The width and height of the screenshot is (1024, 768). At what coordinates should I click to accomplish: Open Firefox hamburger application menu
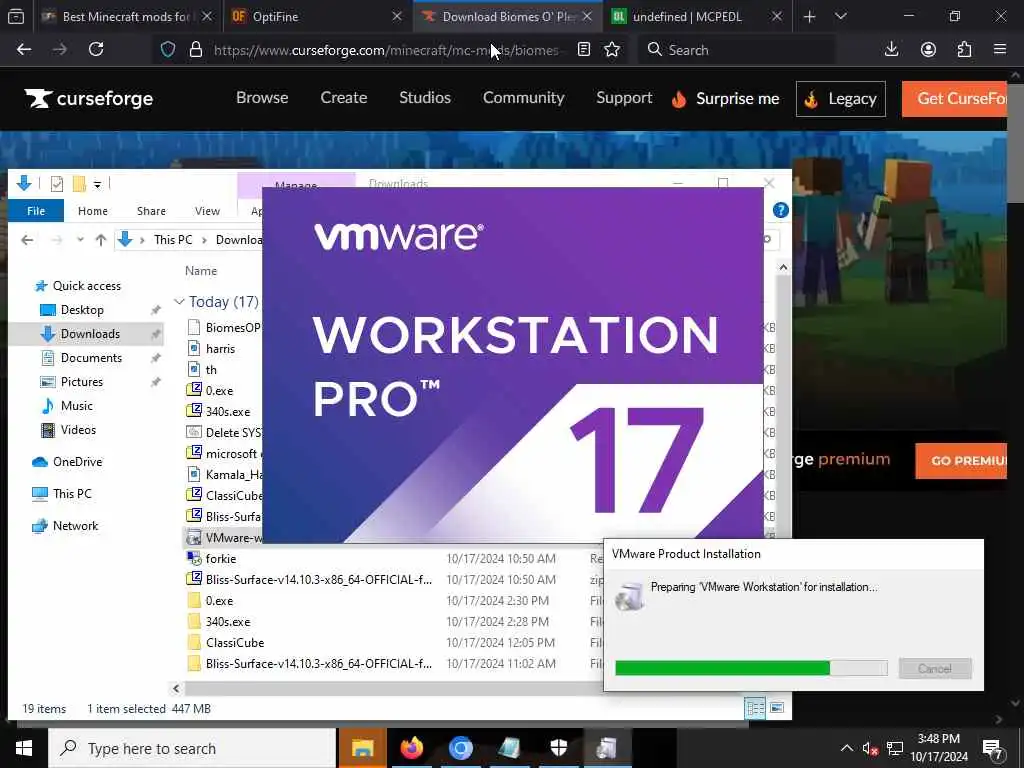coord(1000,50)
